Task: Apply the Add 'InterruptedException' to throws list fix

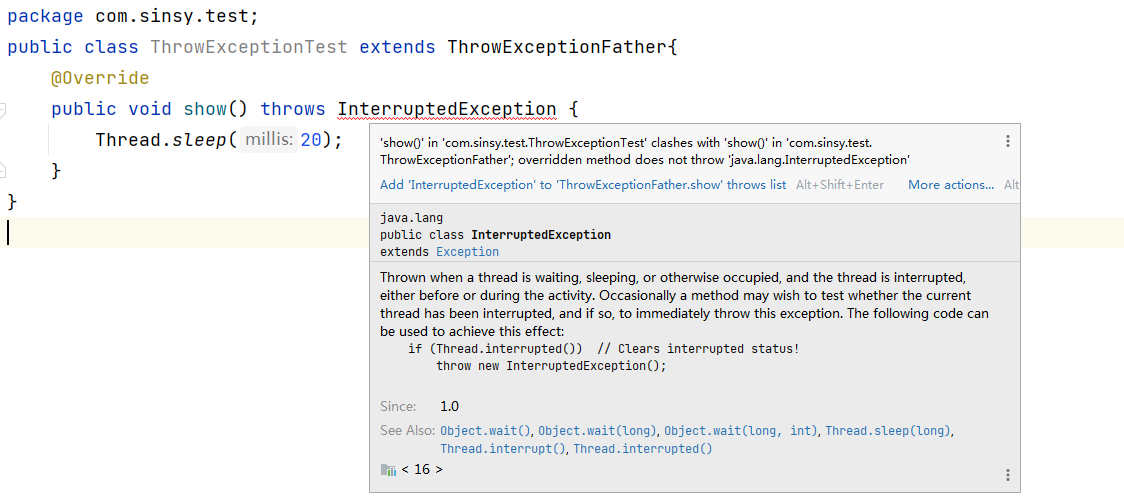Action: coord(583,185)
